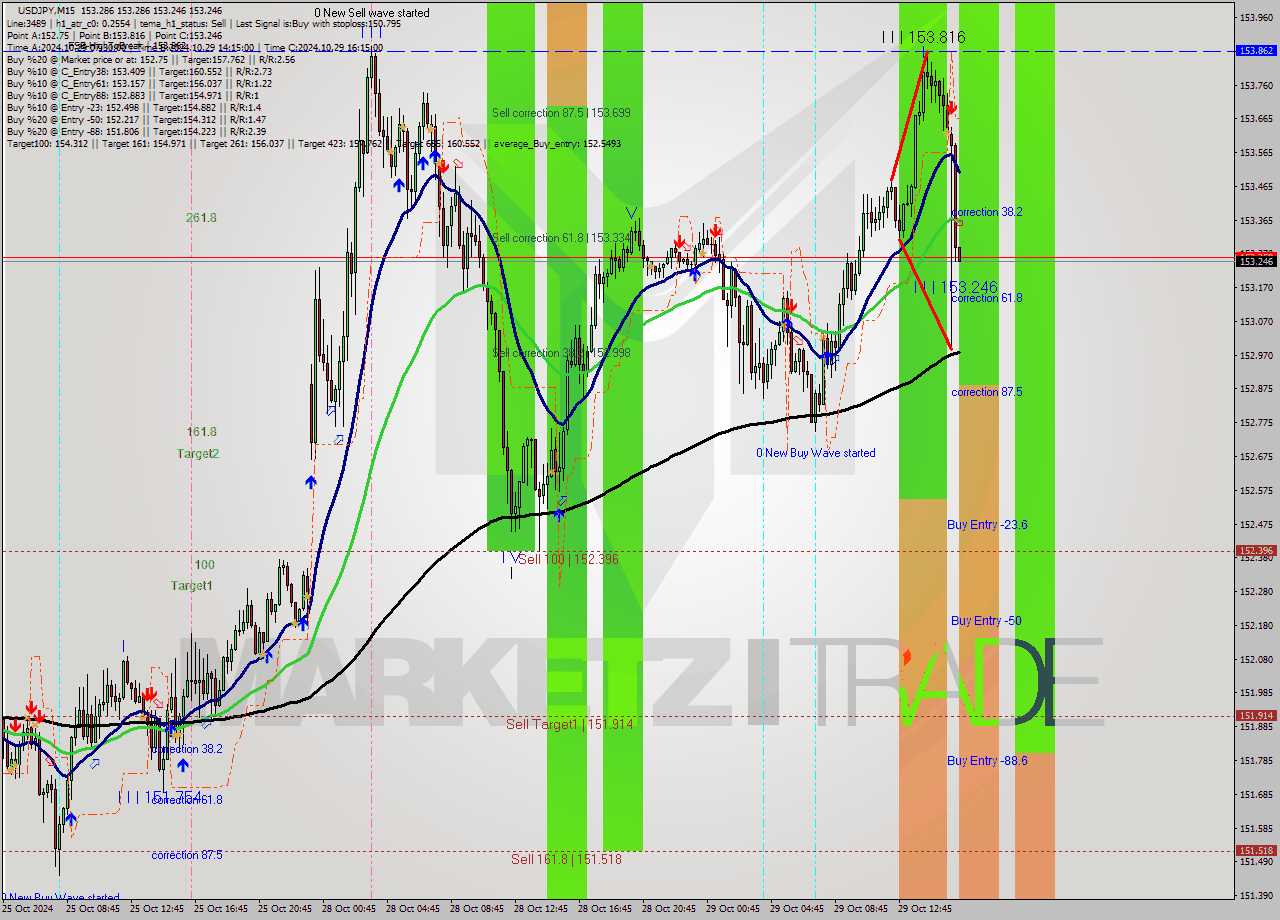This screenshot has height=920, width=1280.
Task: Click the 152.080 price axis value
Action: [1256, 659]
